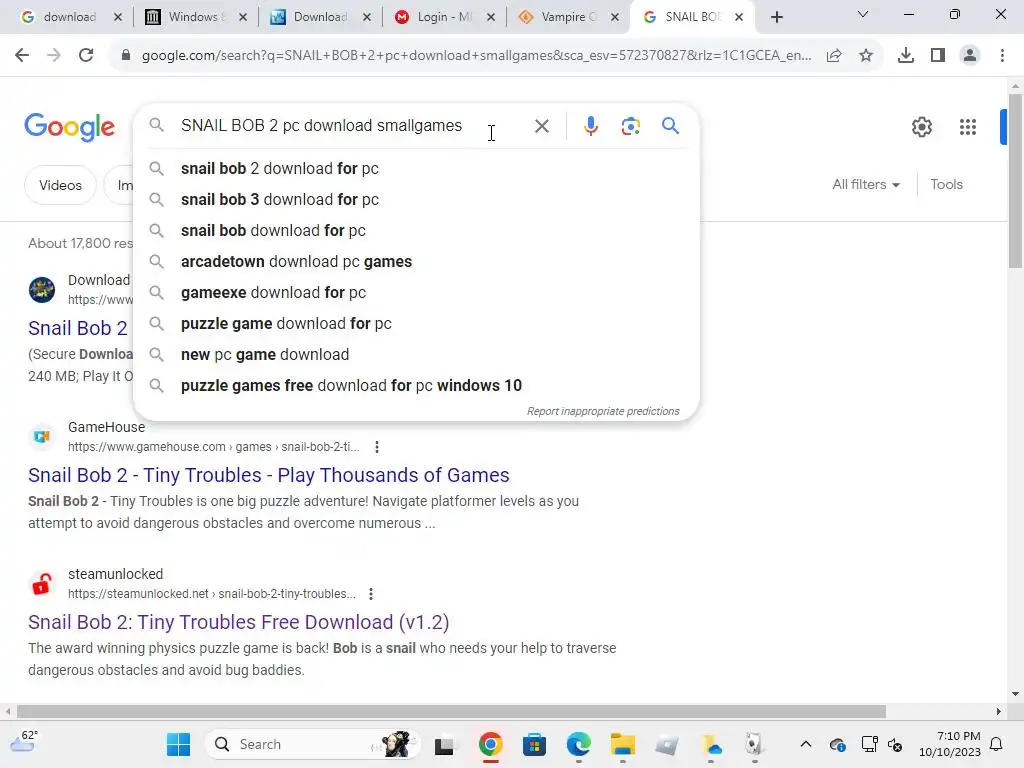Open more options for steamunlocked result

371,594
